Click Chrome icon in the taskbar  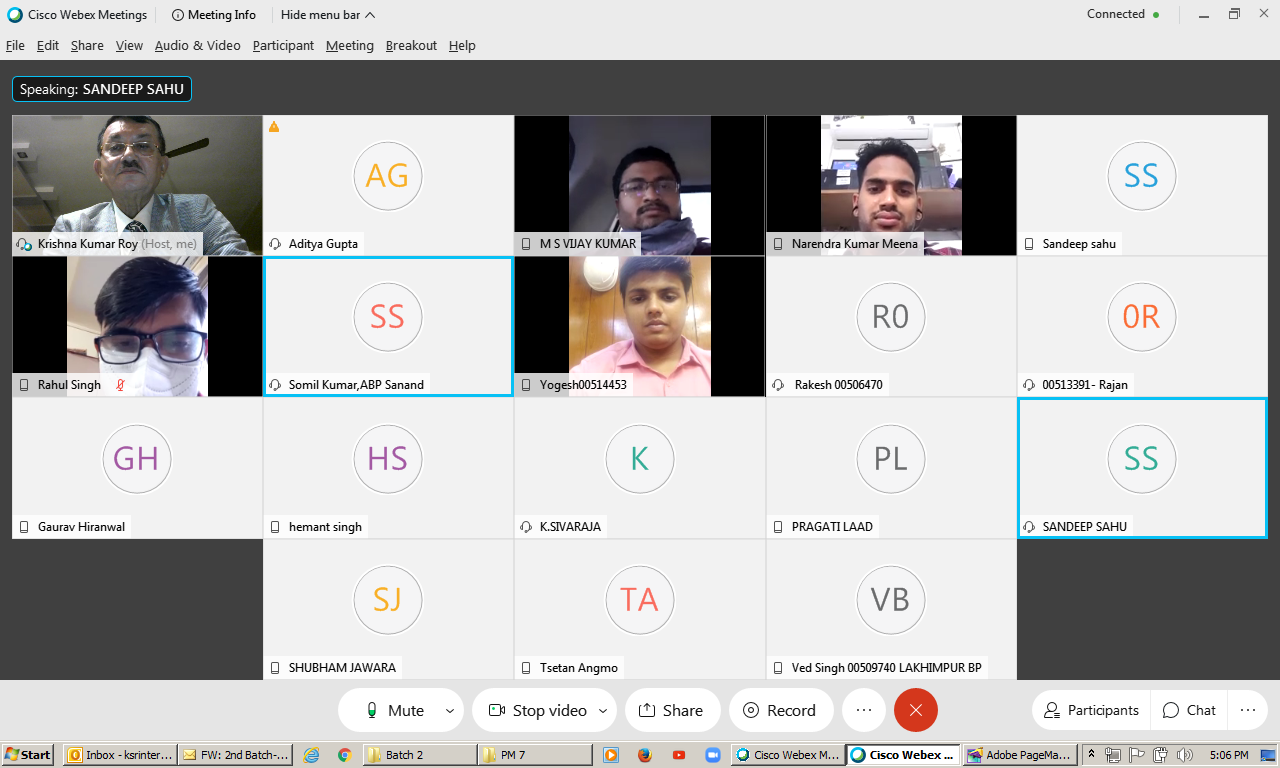(x=344, y=755)
